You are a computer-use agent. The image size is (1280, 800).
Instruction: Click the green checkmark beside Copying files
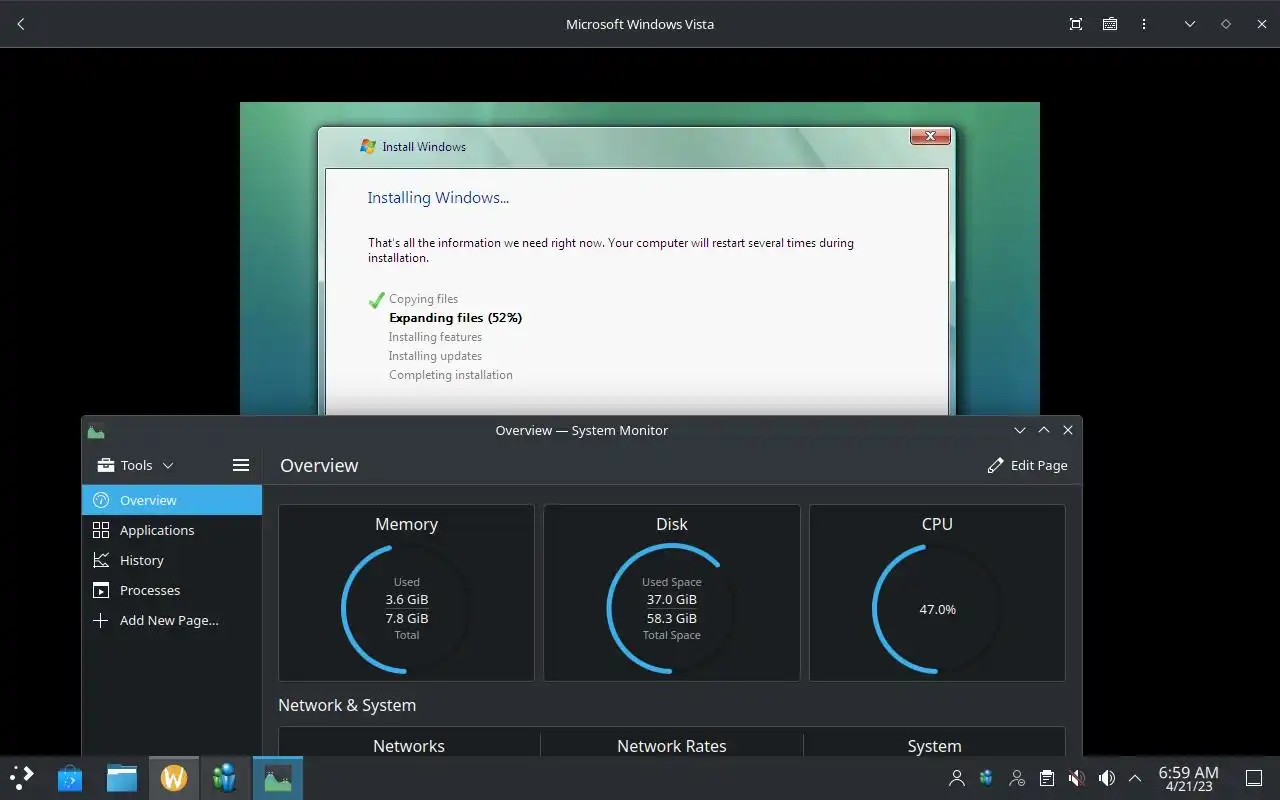(x=376, y=299)
